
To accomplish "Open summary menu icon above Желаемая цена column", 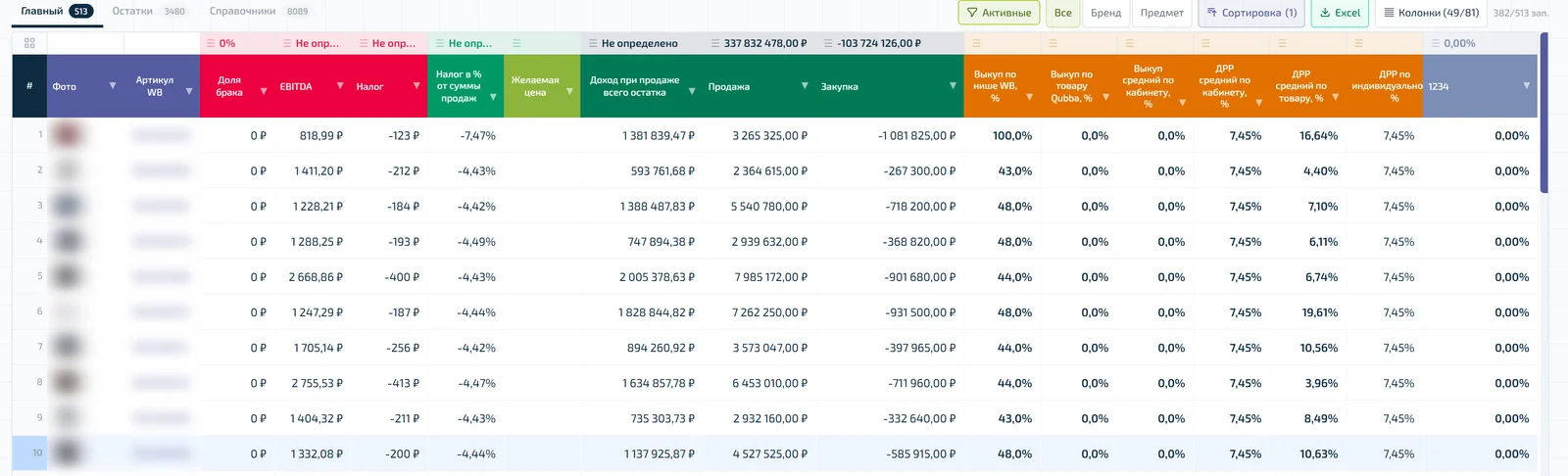I will click(516, 43).
